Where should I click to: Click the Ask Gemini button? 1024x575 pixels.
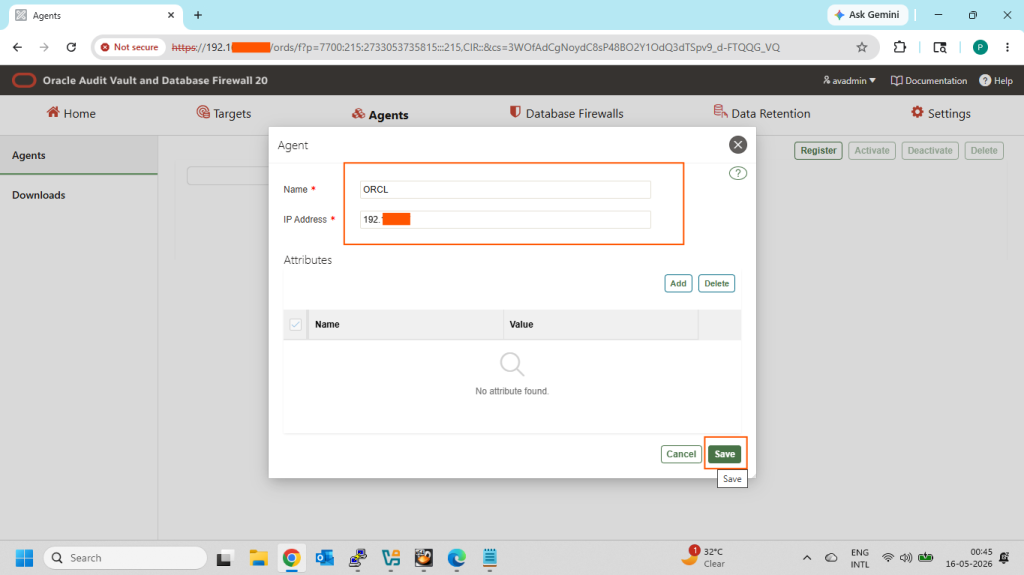[x=867, y=14]
